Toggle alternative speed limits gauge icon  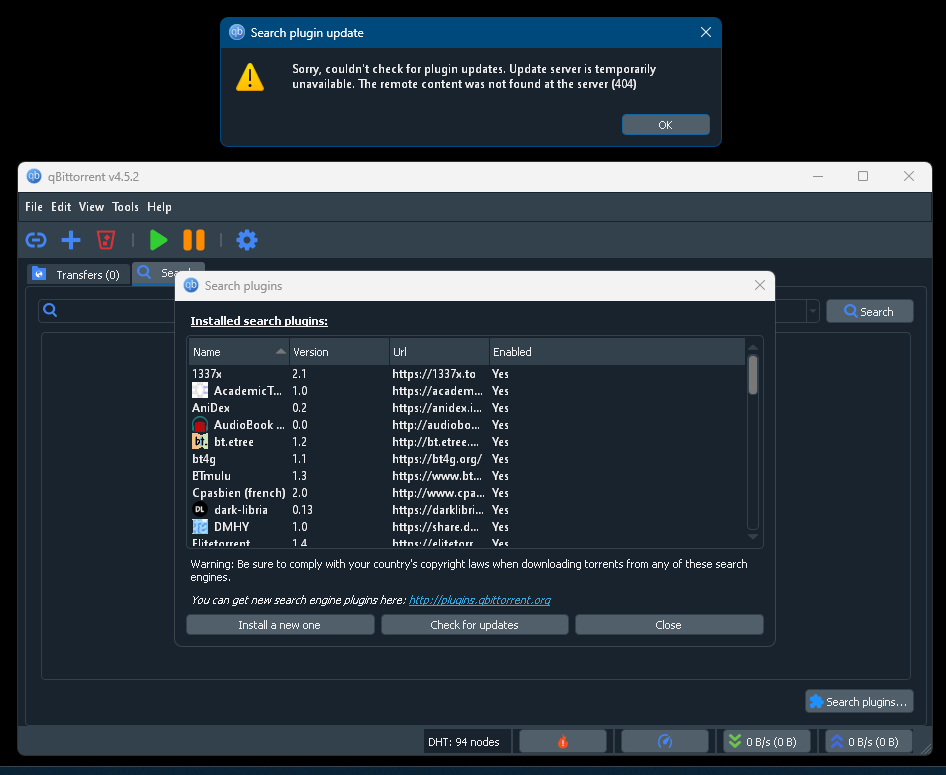point(665,742)
